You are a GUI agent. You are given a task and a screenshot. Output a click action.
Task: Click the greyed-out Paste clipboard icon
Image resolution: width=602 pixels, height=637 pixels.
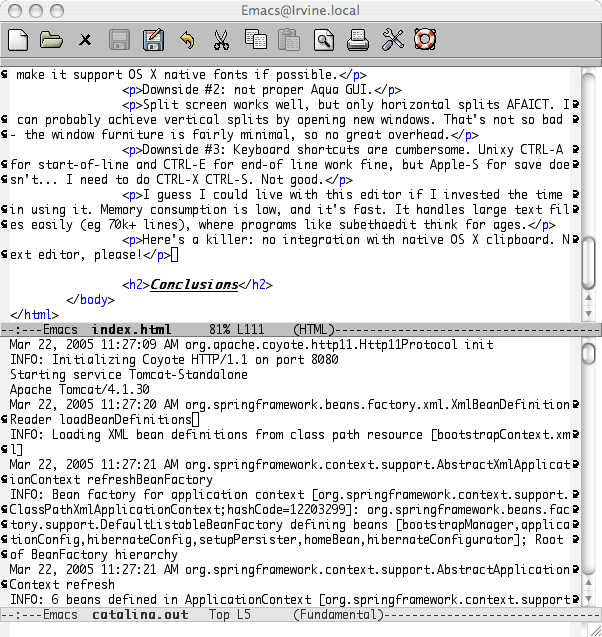[x=289, y=40]
